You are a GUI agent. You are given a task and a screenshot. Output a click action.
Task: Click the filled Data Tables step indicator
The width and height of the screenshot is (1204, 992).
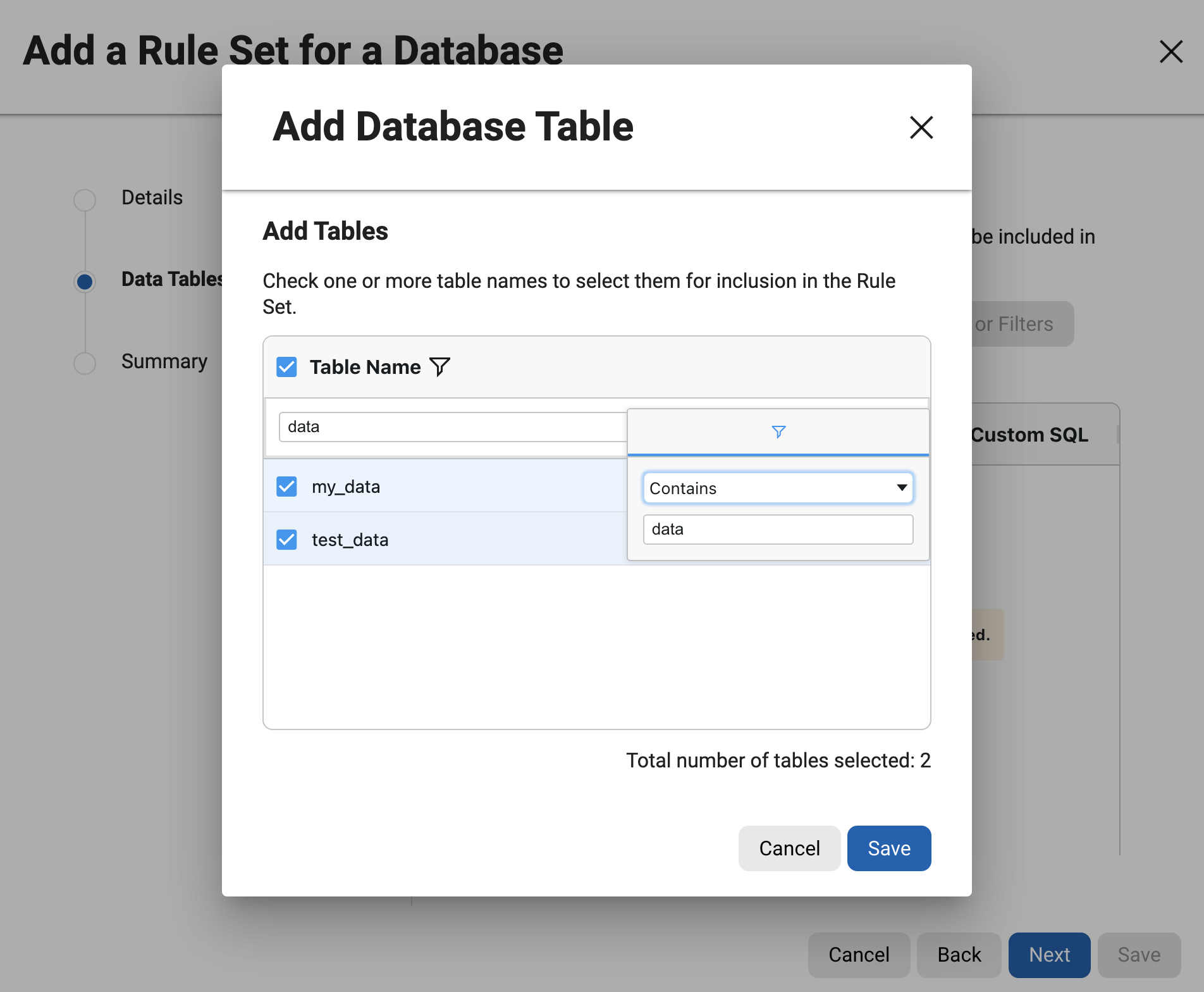(x=84, y=282)
